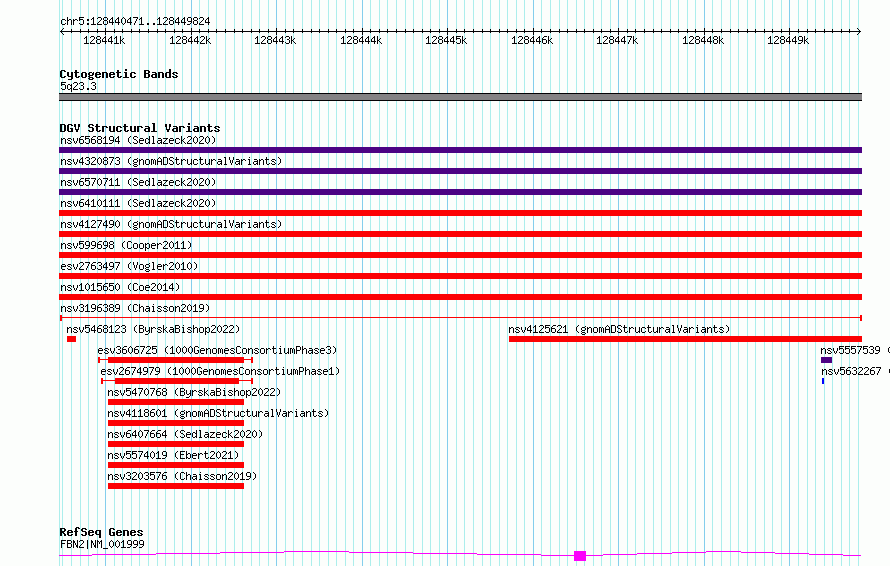Open nsv4320873 (gnomADStructuralVariants) label
The image size is (890, 566).
171,161
